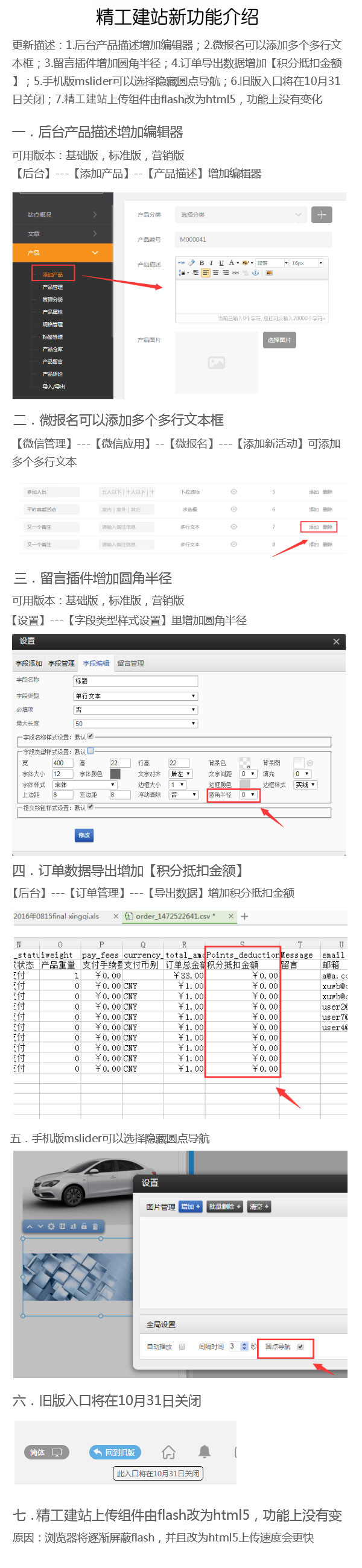
Task: Check 默认 for 字段类型样式设置
Action: 91,751
